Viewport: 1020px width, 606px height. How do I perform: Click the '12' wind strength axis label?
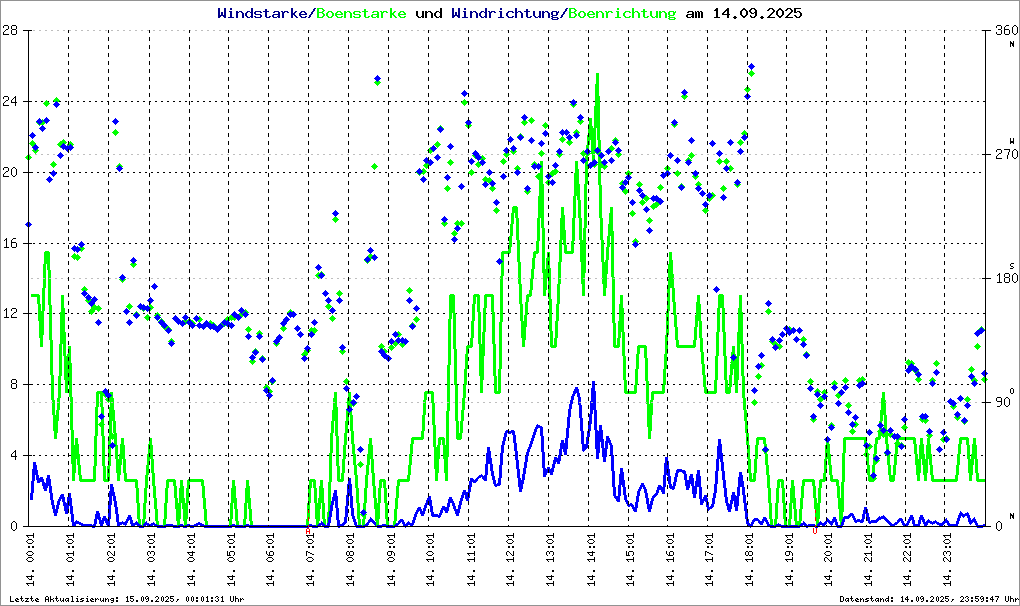click(x=10, y=313)
